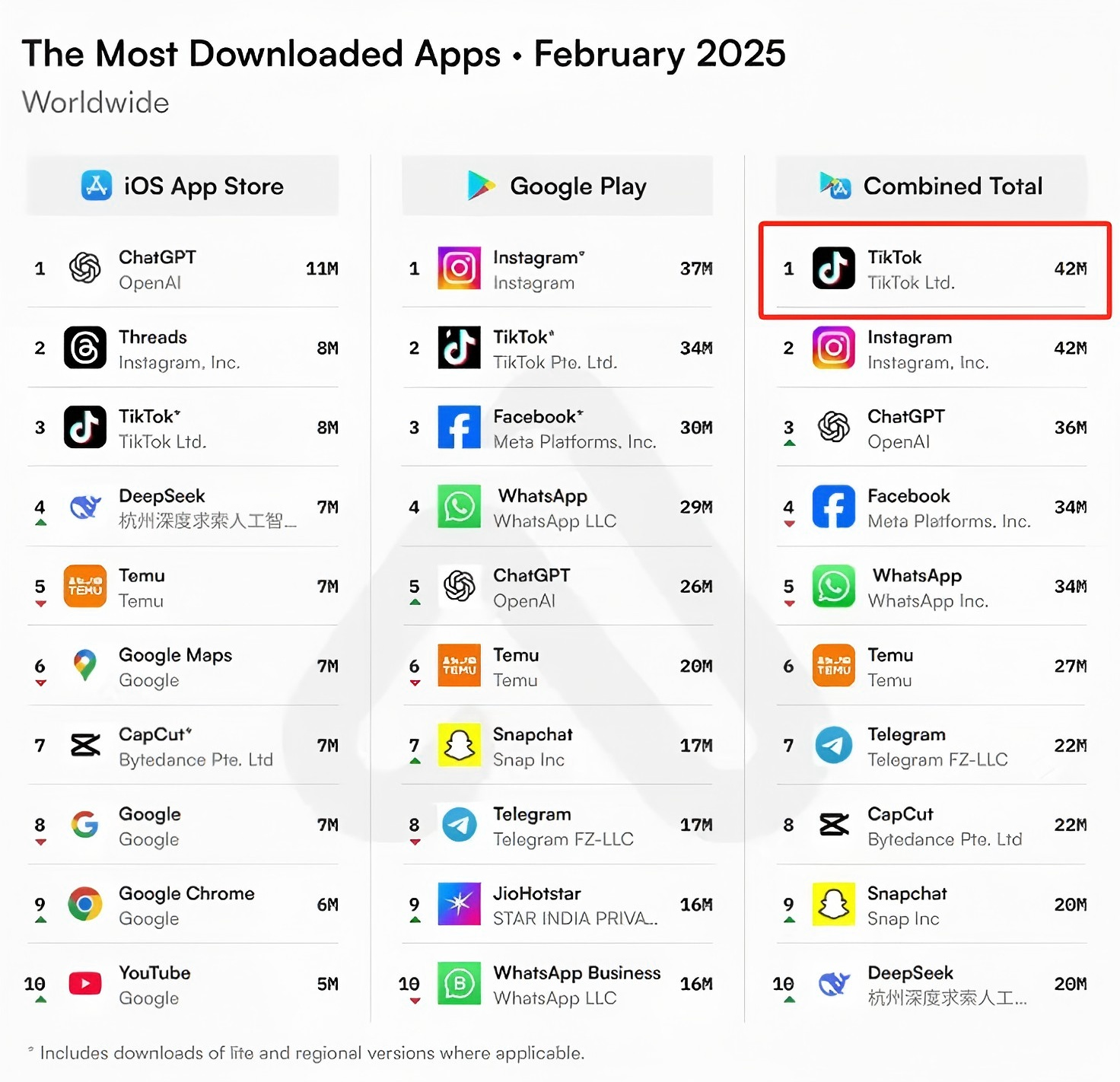Click the Instagram name in Google Play list
1120x1082 pixels.
tap(536, 258)
